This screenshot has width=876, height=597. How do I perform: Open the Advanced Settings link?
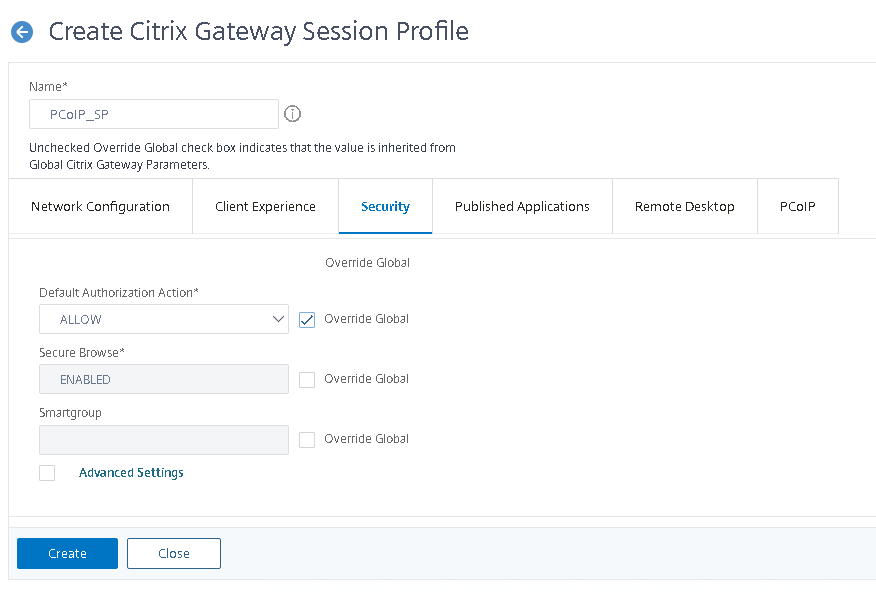(131, 472)
